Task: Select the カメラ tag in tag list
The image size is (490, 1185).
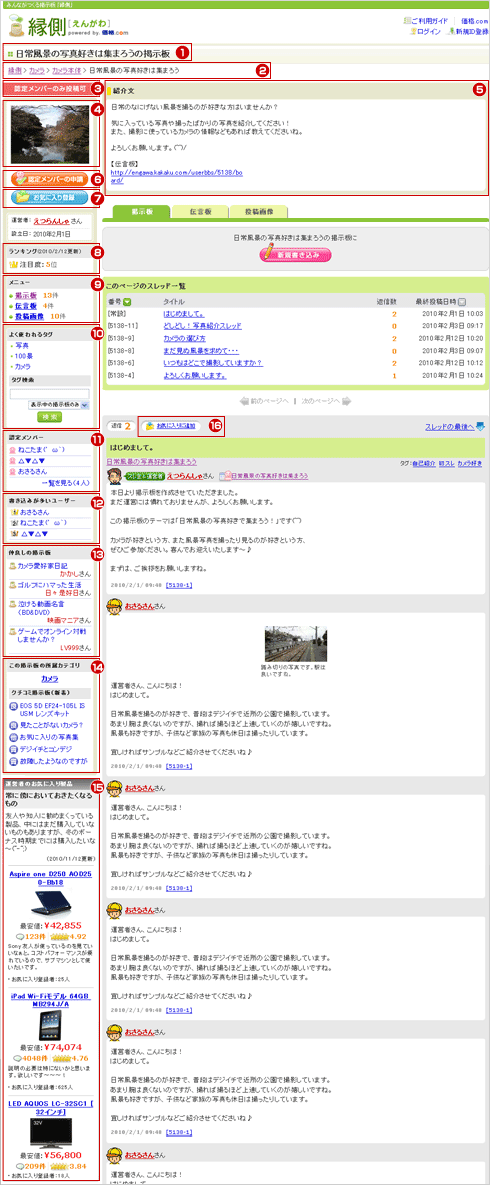Action: [23, 366]
